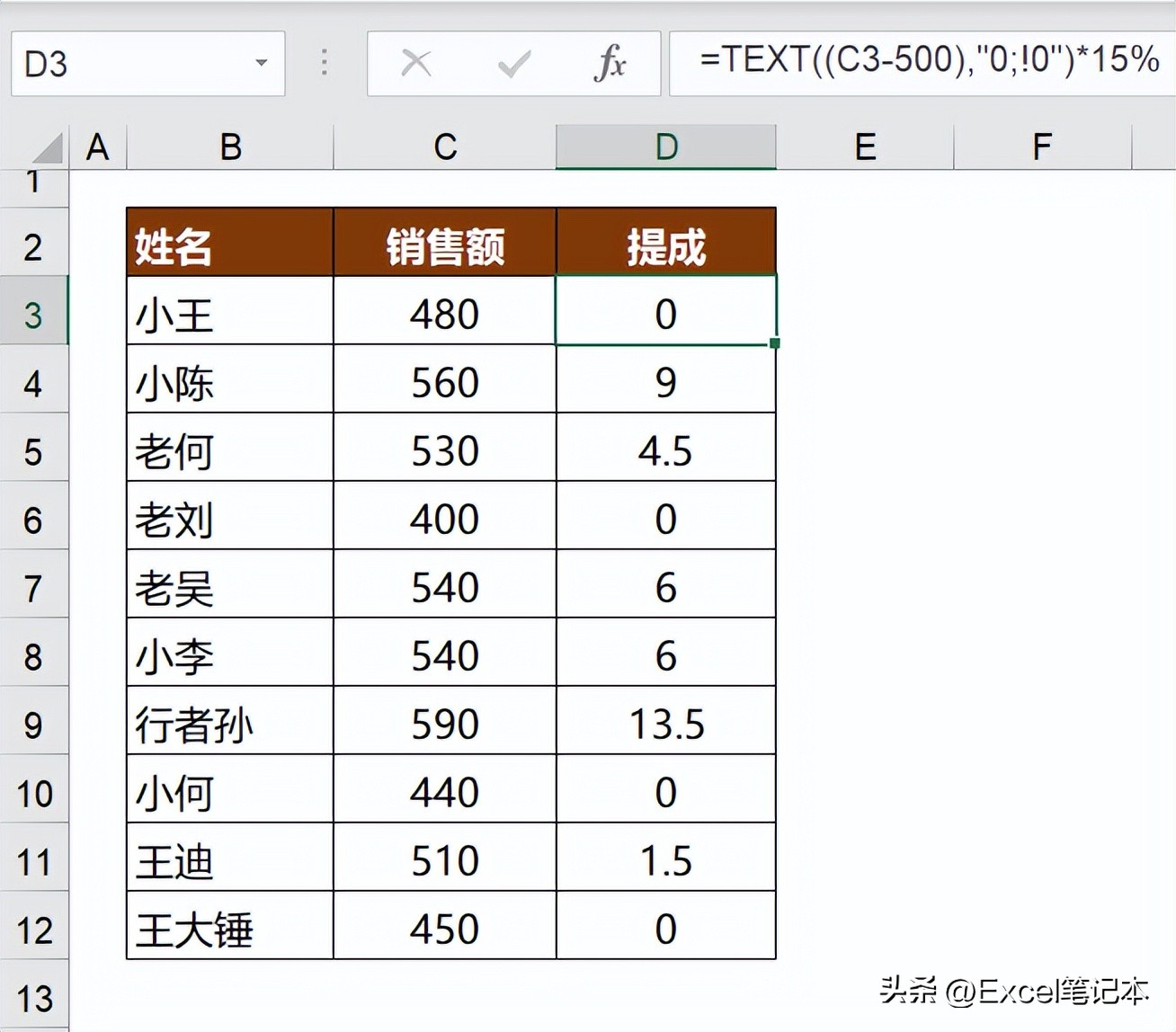This screenshot has height=1032, width=1176.
Task: Select the cell showing commission 13.5
Action: pos(666,725)
